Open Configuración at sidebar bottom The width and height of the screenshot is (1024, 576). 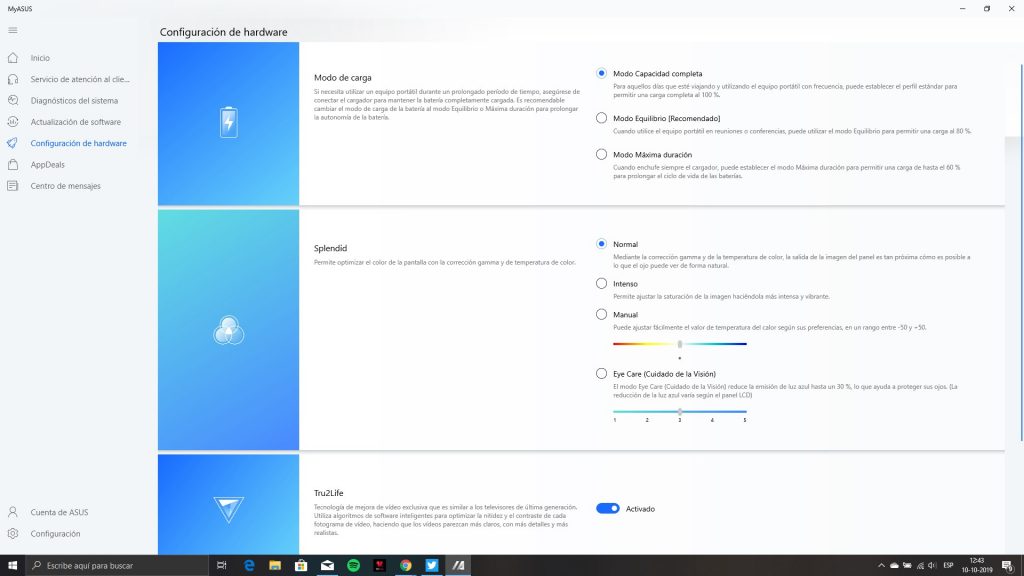pos(55,534)
